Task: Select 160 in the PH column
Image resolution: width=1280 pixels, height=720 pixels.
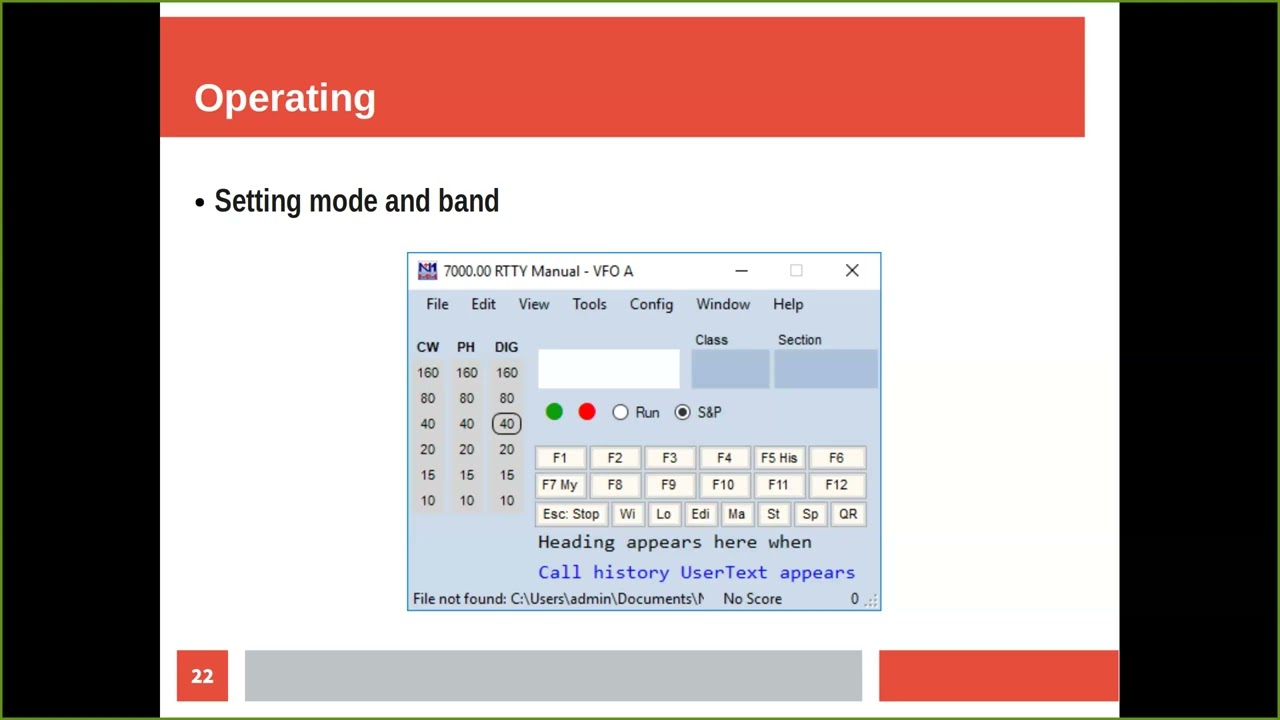Action: point(467,373)
